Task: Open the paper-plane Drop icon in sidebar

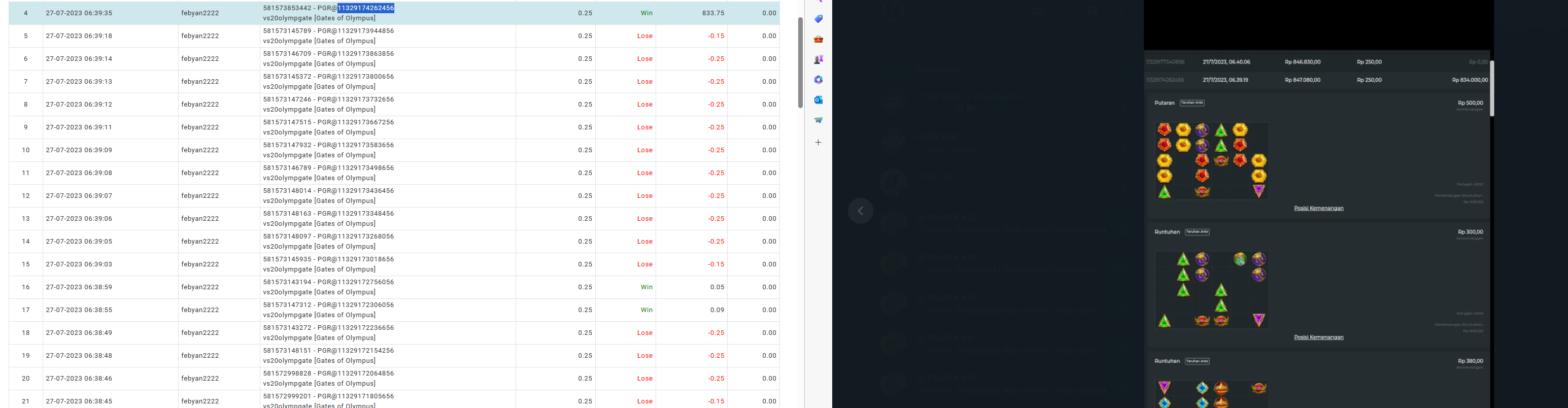Action: point(819,120)
